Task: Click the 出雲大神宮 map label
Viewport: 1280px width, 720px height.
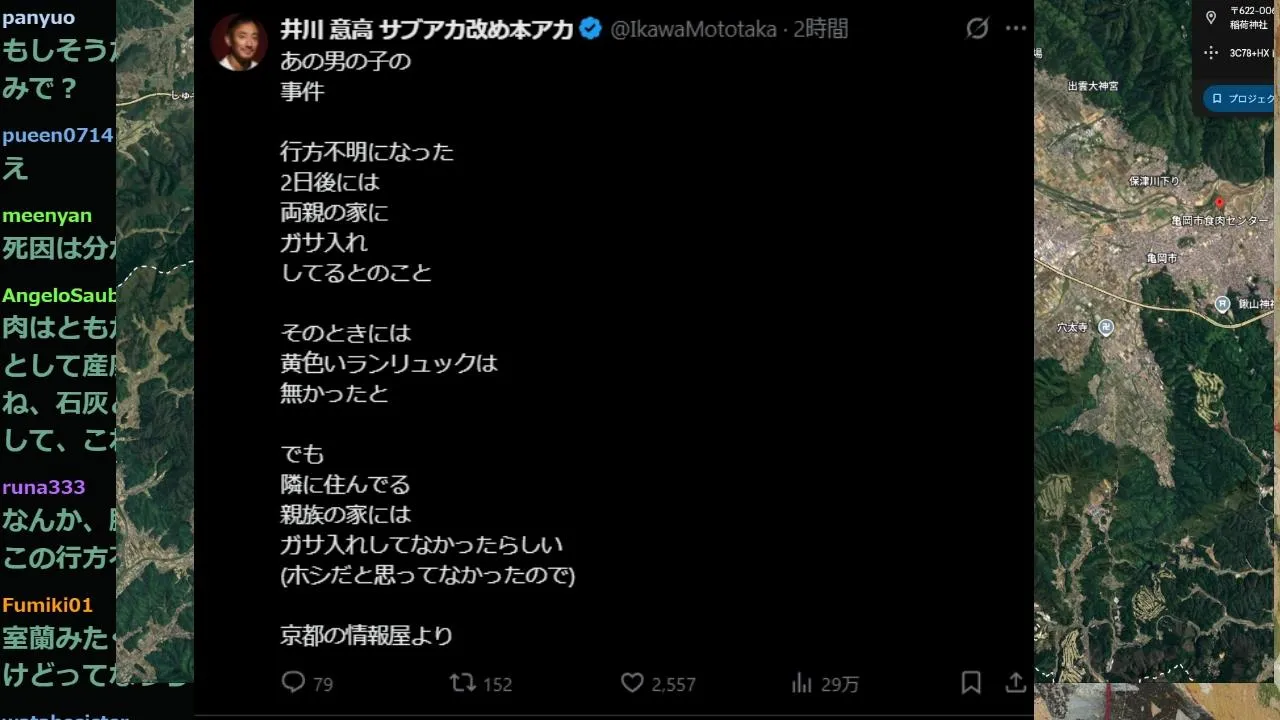Action: click(x=1093, y=86)
